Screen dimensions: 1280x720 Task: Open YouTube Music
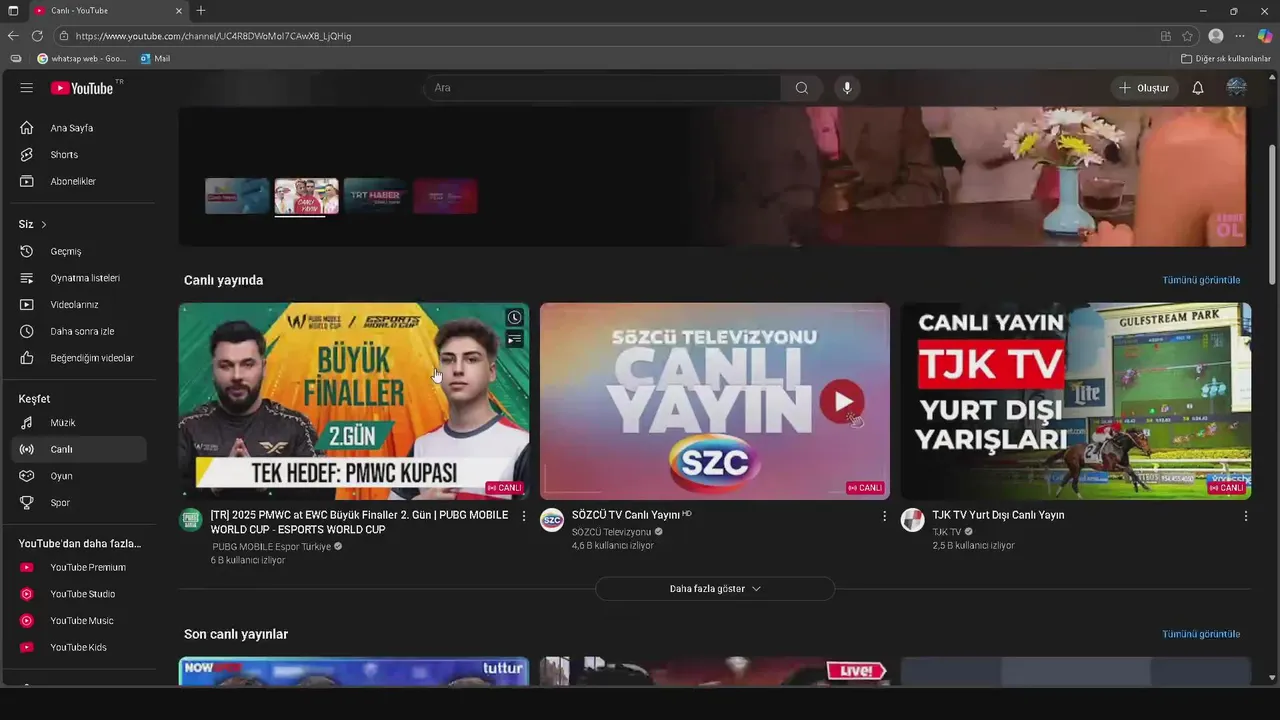click(80, 621)
